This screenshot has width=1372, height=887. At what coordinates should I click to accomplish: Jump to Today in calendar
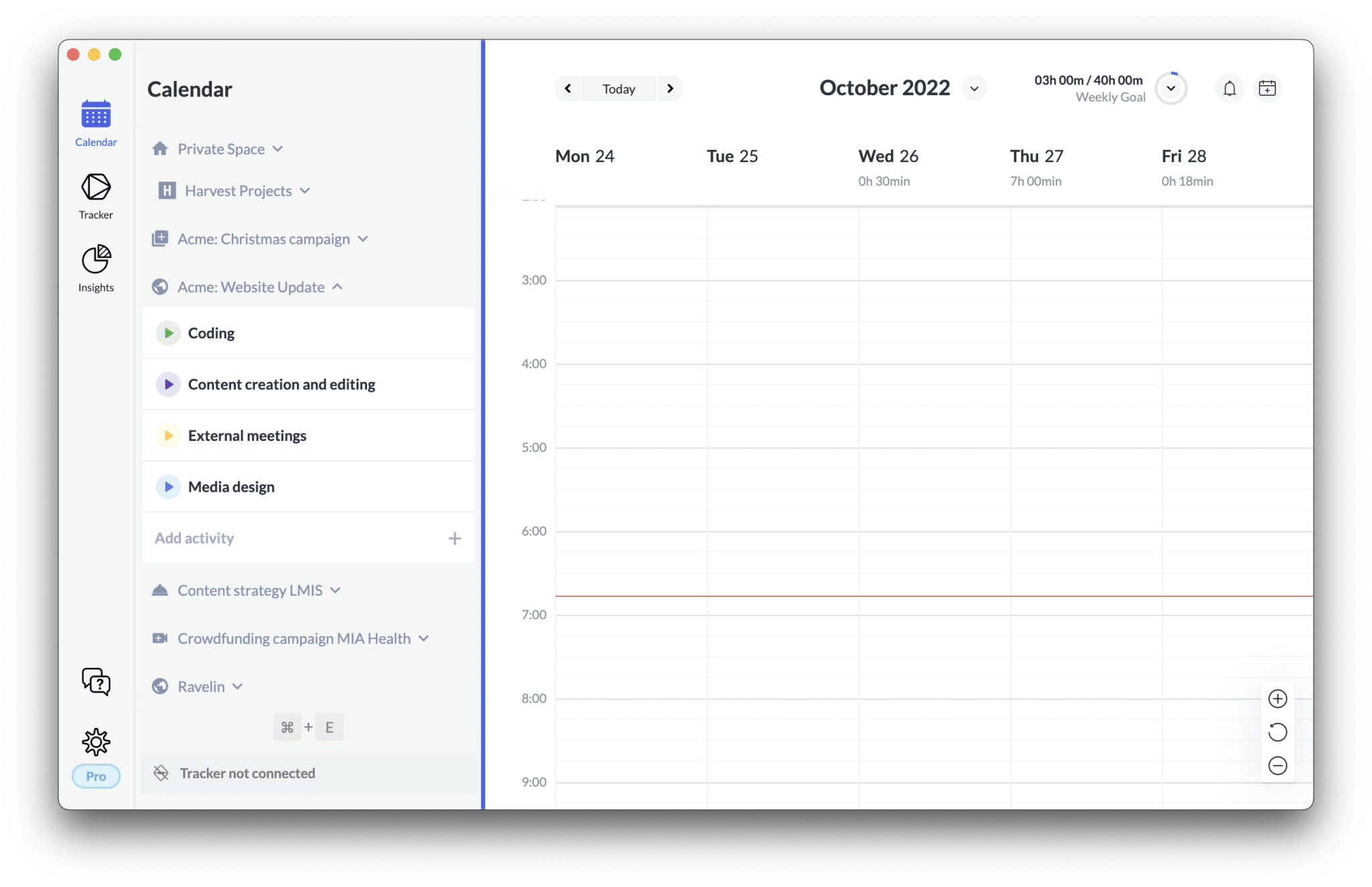coord(618,88)
